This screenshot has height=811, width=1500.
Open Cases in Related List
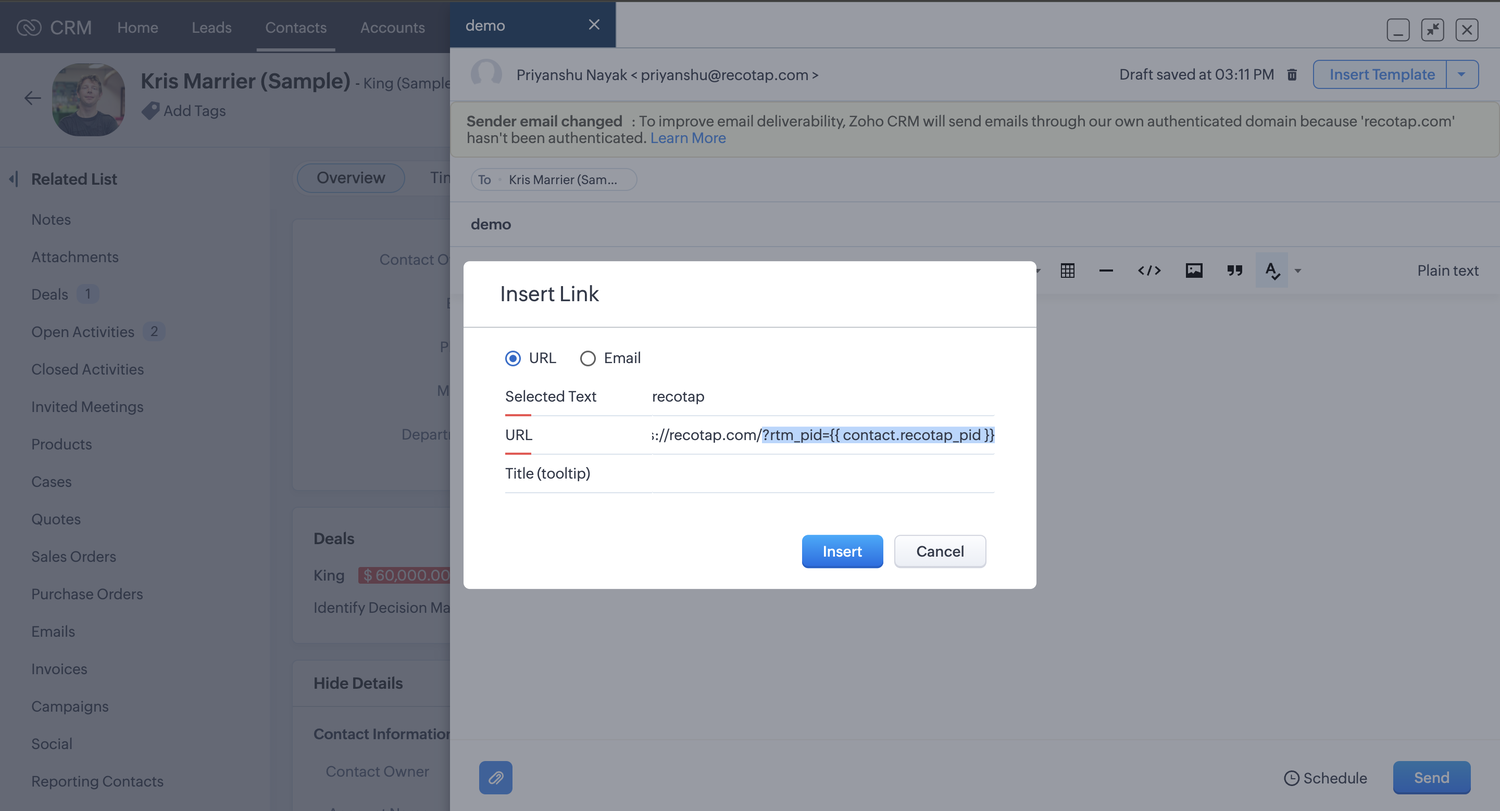pos(51,481)
